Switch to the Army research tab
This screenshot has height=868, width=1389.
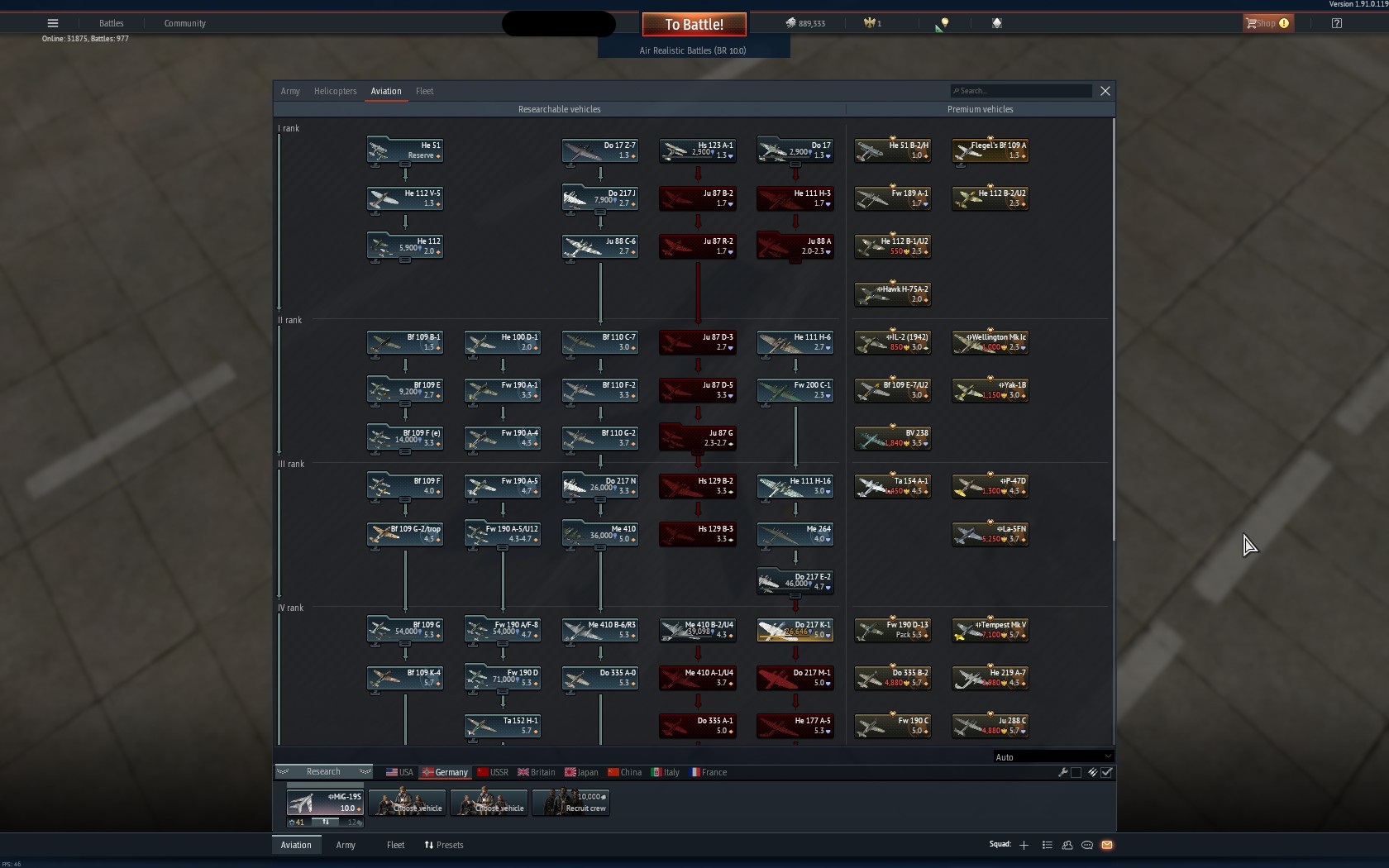point(290,91)
